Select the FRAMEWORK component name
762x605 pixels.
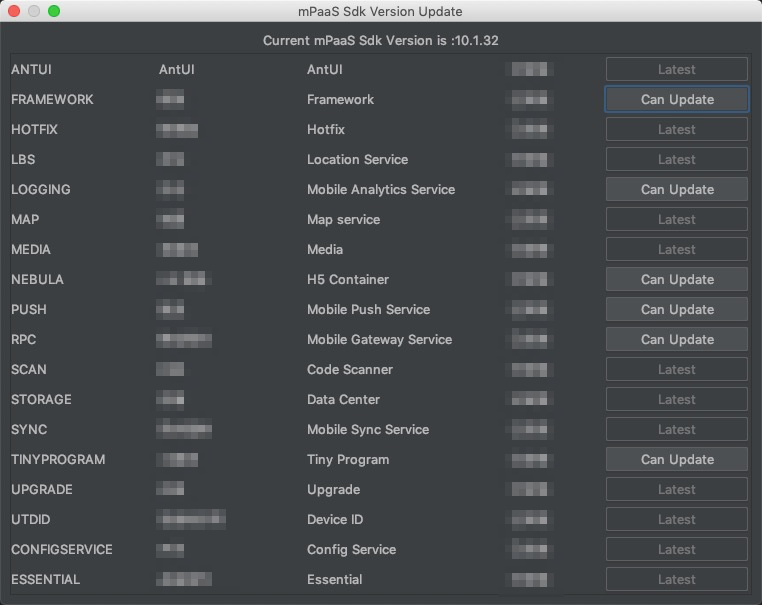coord(52,99)
